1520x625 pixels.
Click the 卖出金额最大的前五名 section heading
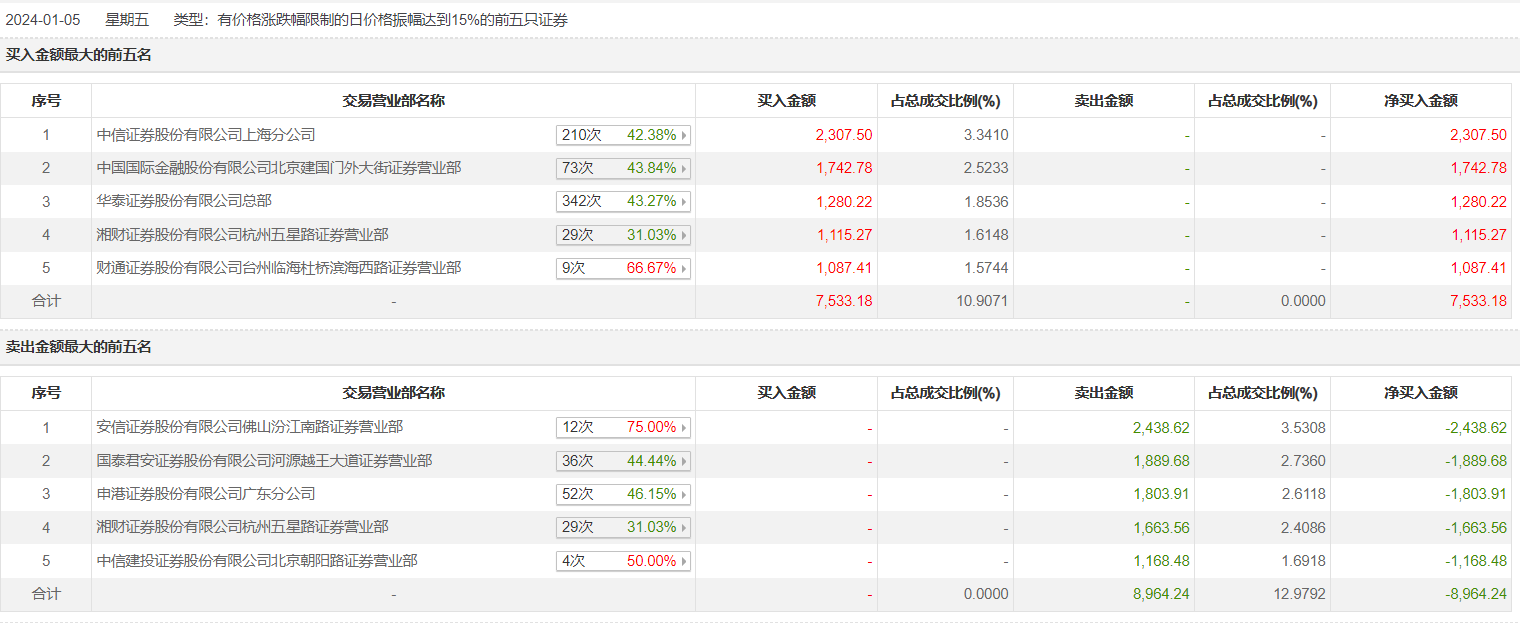tap(79, 347)
